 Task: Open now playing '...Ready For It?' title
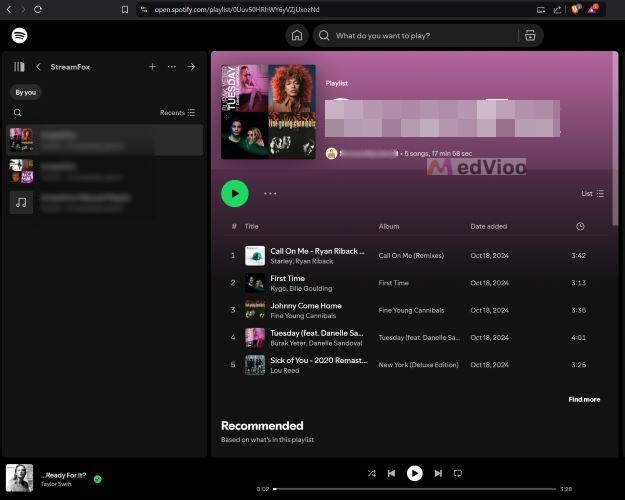click(x=64, y=475)
